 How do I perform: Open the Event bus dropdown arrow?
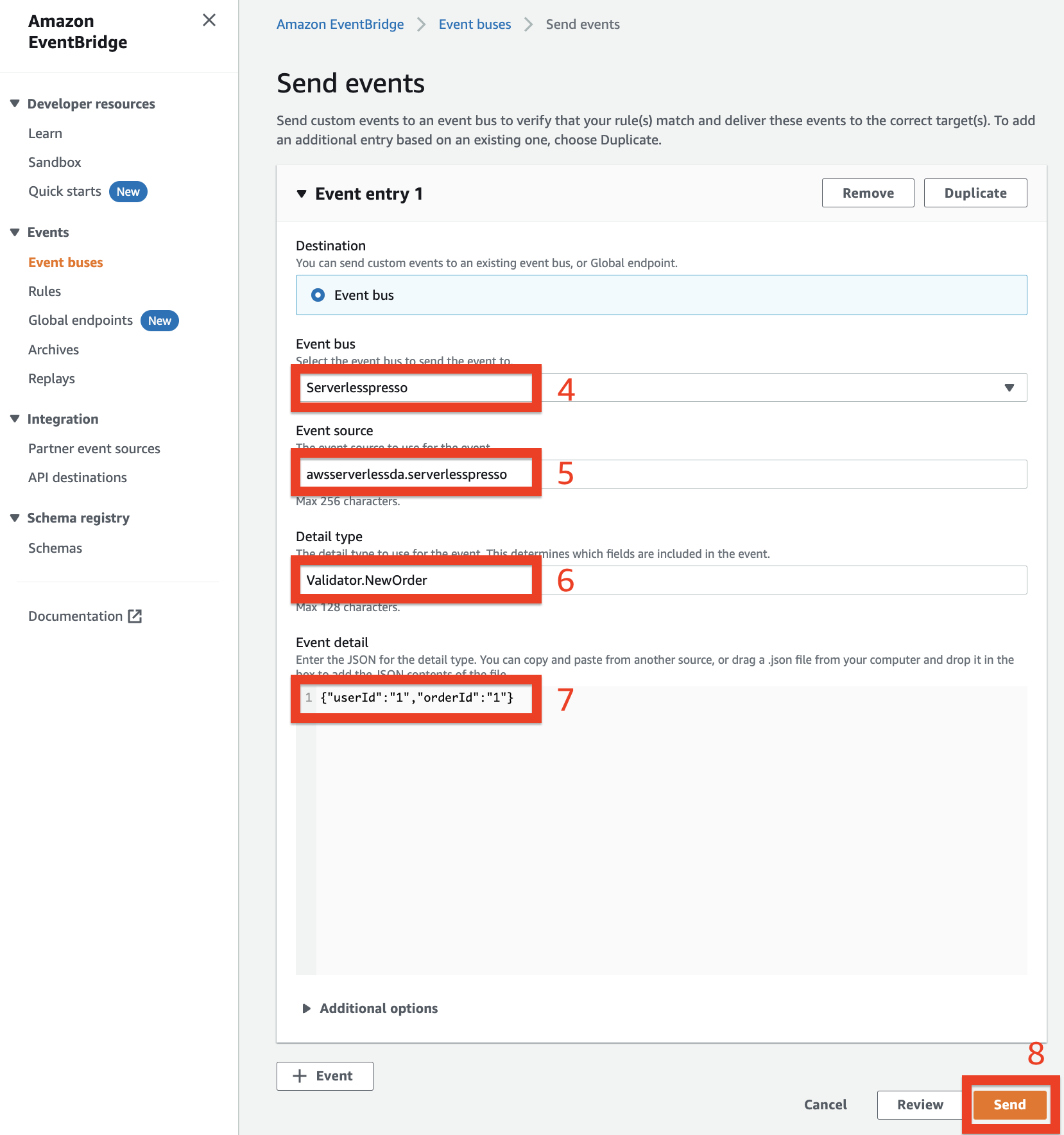1009,388
